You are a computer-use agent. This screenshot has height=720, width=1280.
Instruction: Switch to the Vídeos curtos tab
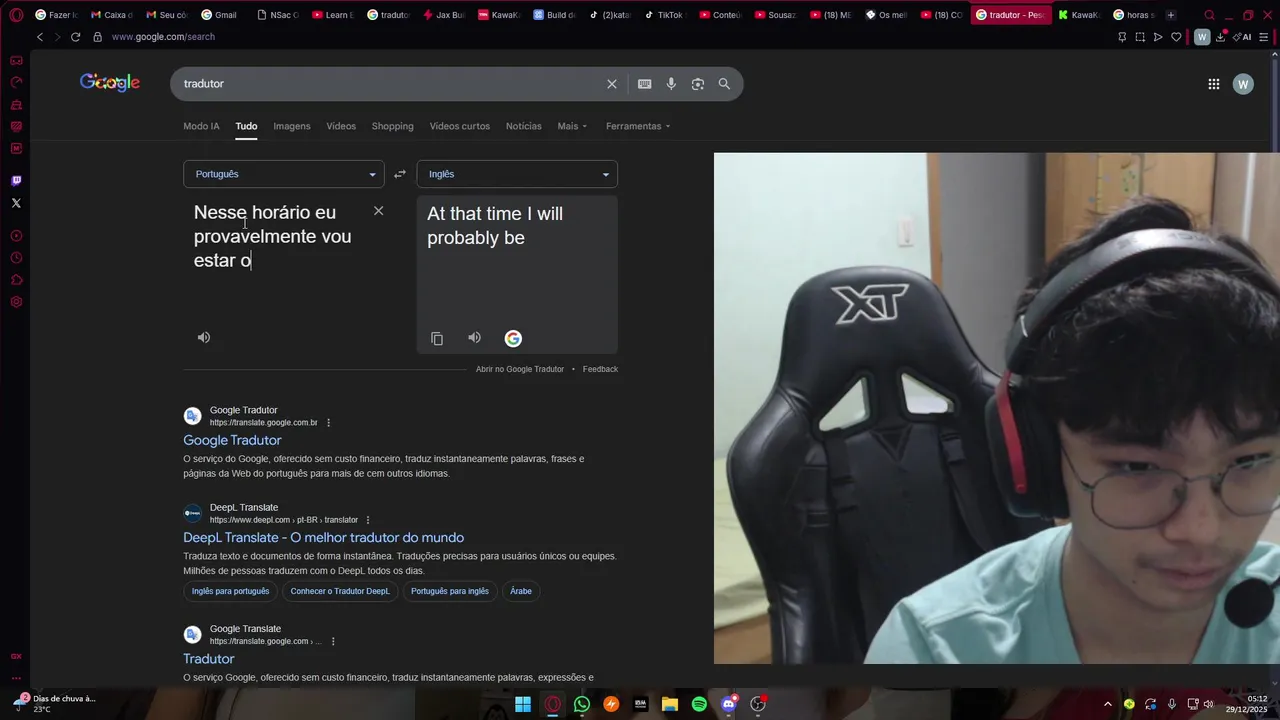pyautogui.click(x=460, y=126)
